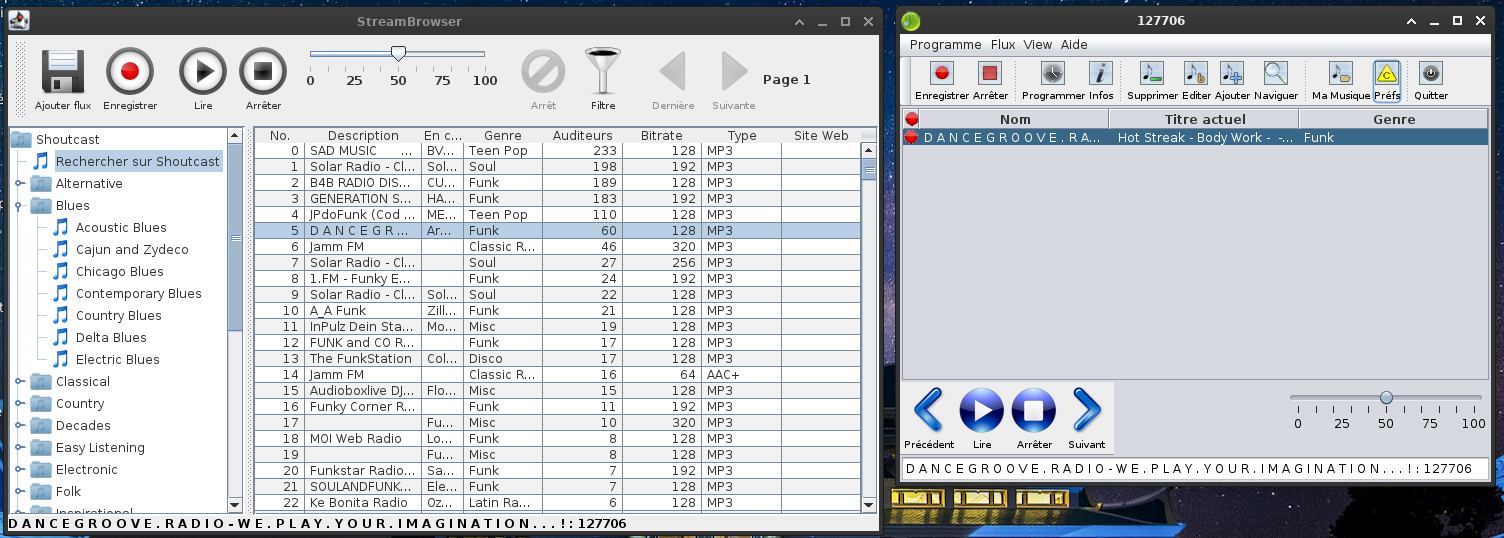Expand the Classical folder node
This screenshot has height=538, width=1504.
[x=19, y=382]
